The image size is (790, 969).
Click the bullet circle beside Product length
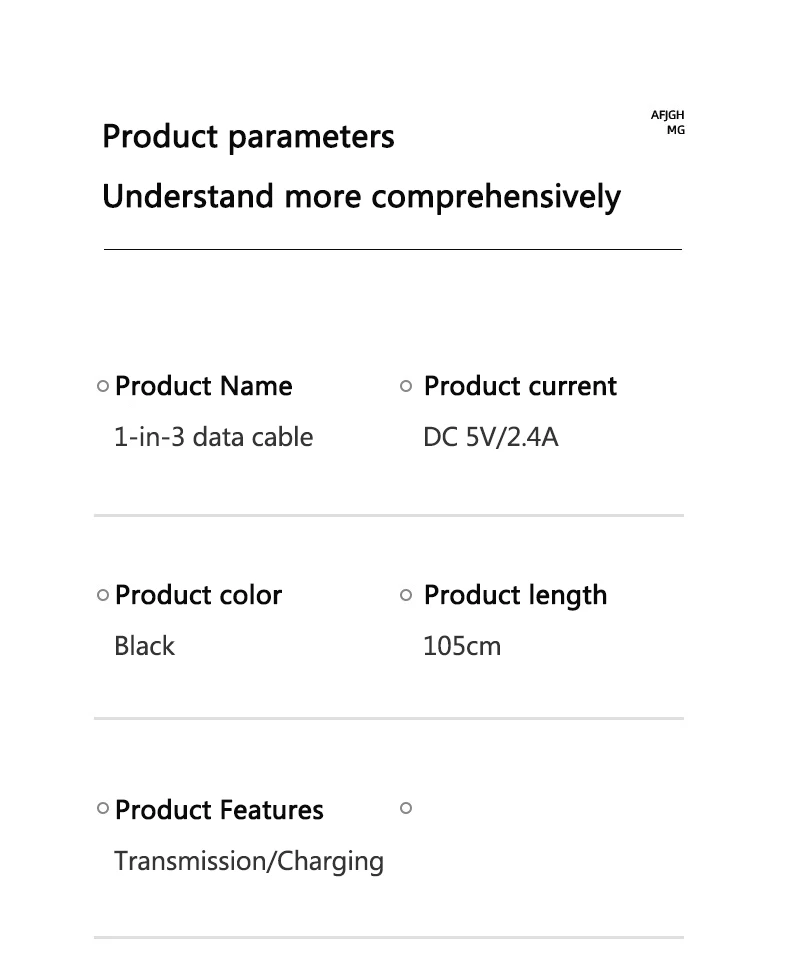point(406,595)
